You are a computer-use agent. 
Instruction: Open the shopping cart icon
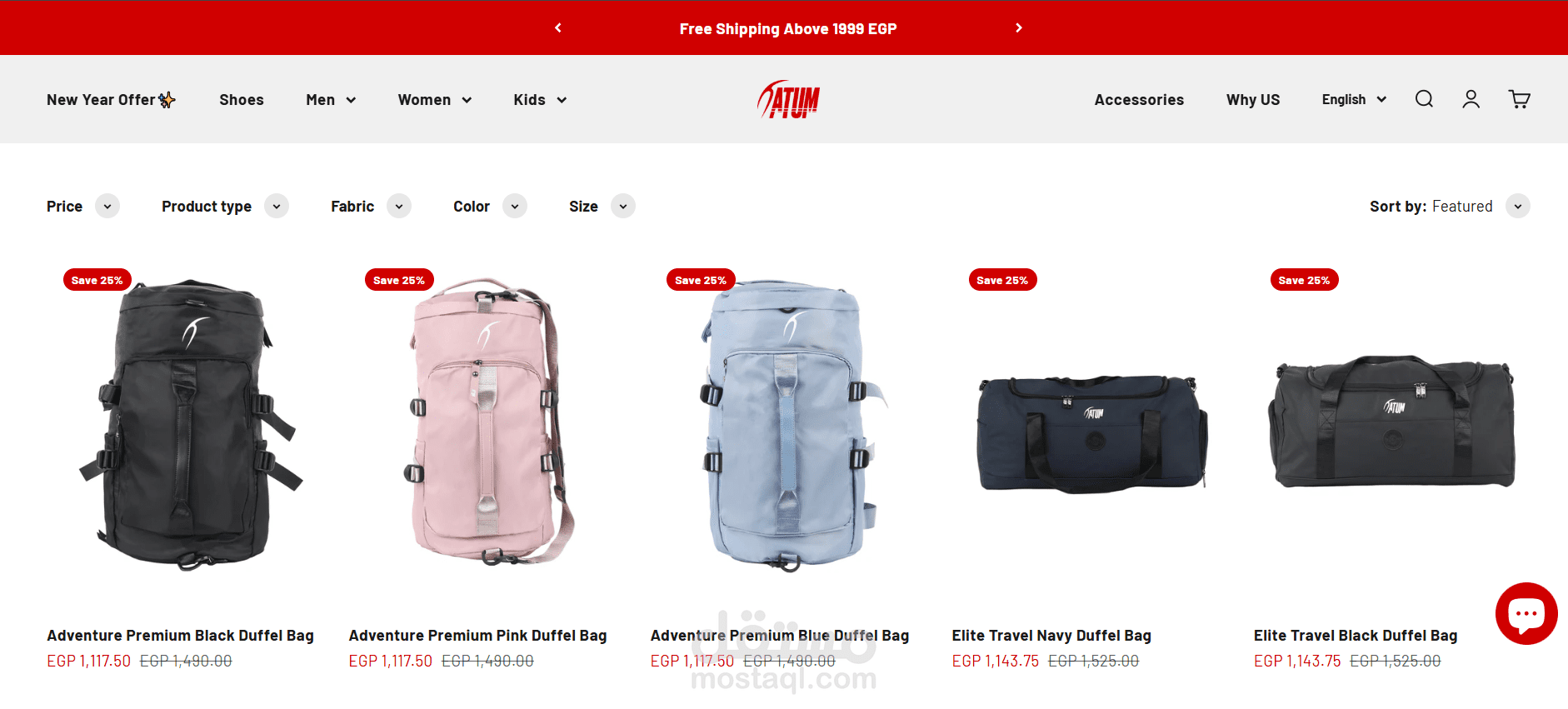(x=1520, y=99)
